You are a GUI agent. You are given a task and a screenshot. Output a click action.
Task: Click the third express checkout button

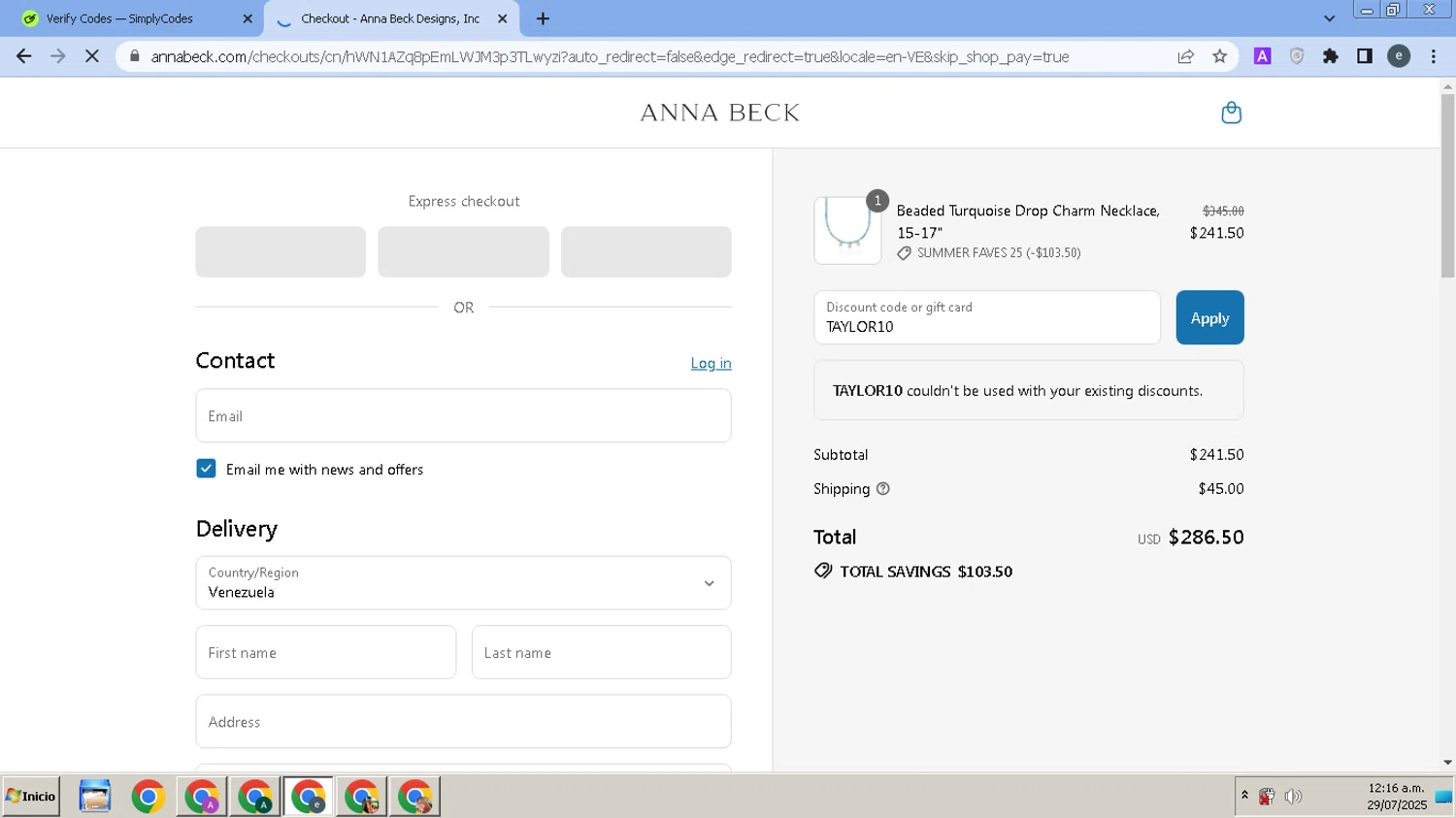[645, 252]
